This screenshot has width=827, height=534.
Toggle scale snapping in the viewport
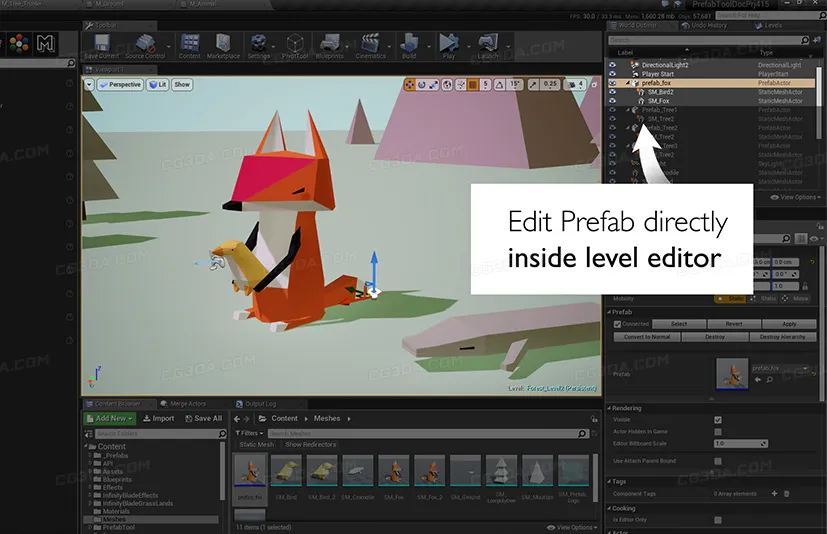click(x=533, y=84)
